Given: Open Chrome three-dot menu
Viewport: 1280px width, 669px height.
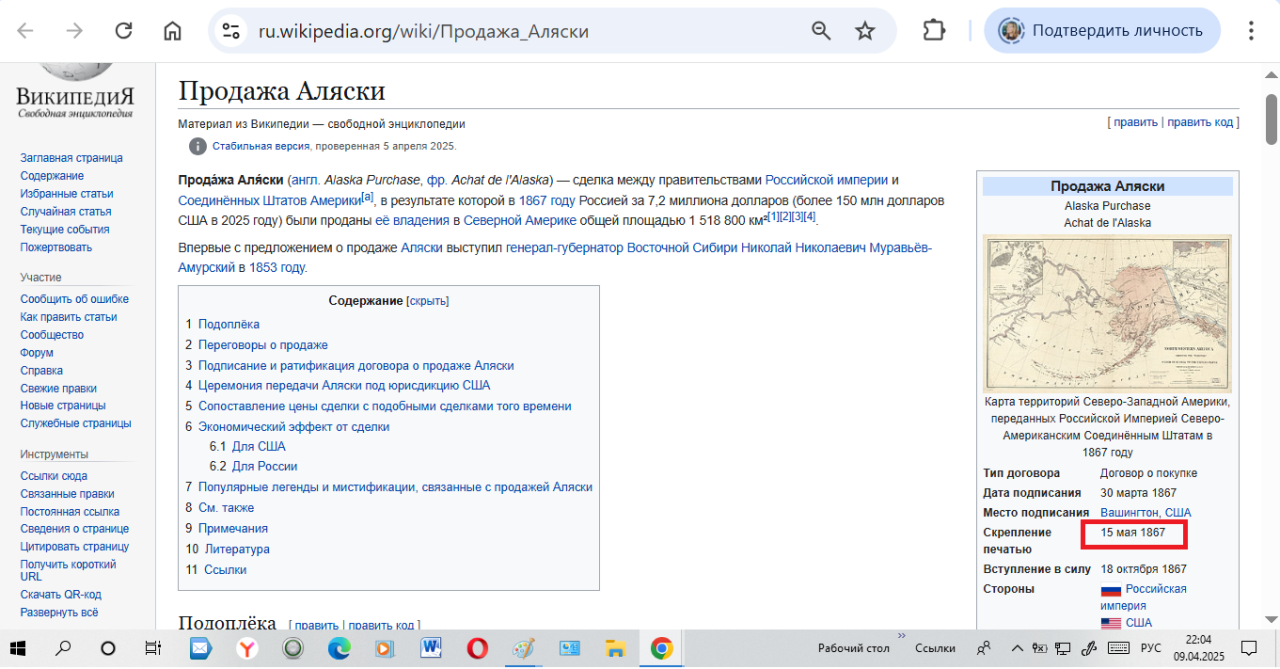Looking at the screenshot, I should click(x=1251, y=31).
